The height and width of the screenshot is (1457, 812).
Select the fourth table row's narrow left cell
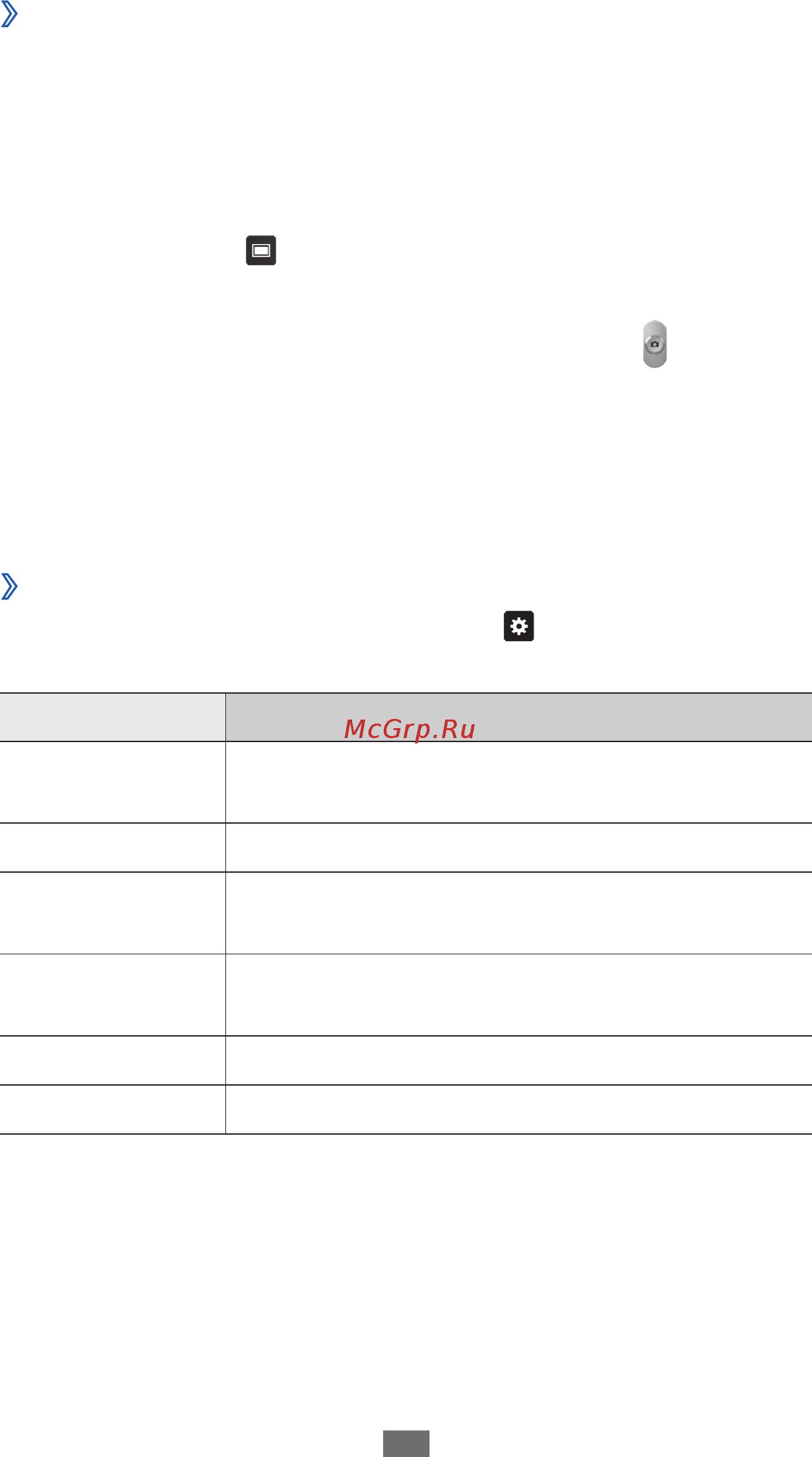(x=113, y=995)
